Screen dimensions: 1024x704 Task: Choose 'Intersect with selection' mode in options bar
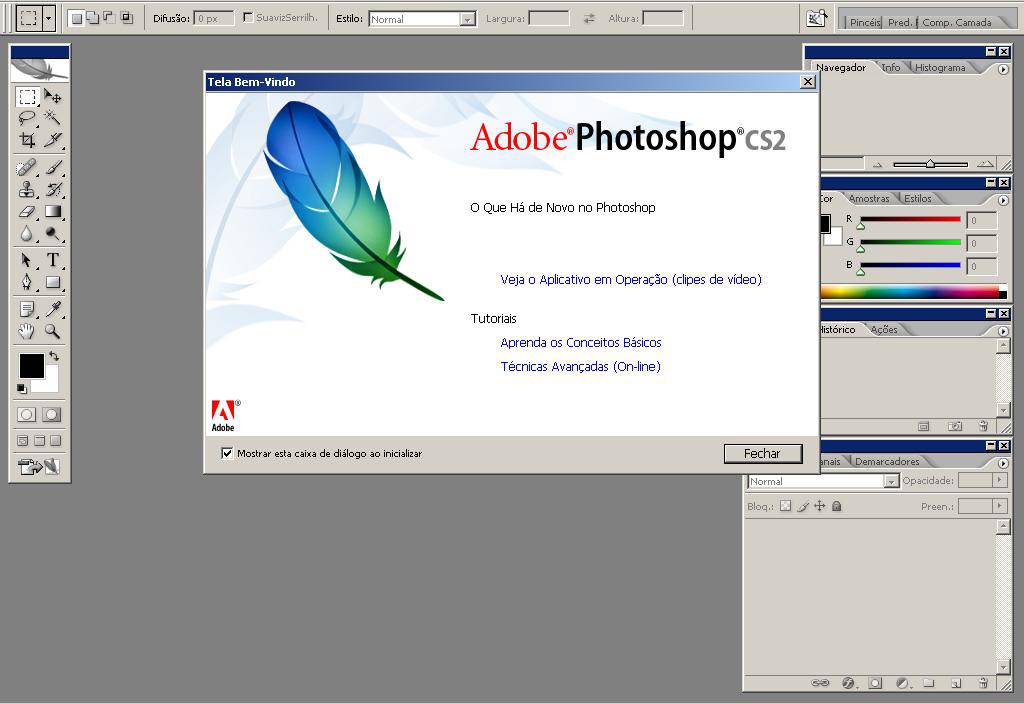127,18
